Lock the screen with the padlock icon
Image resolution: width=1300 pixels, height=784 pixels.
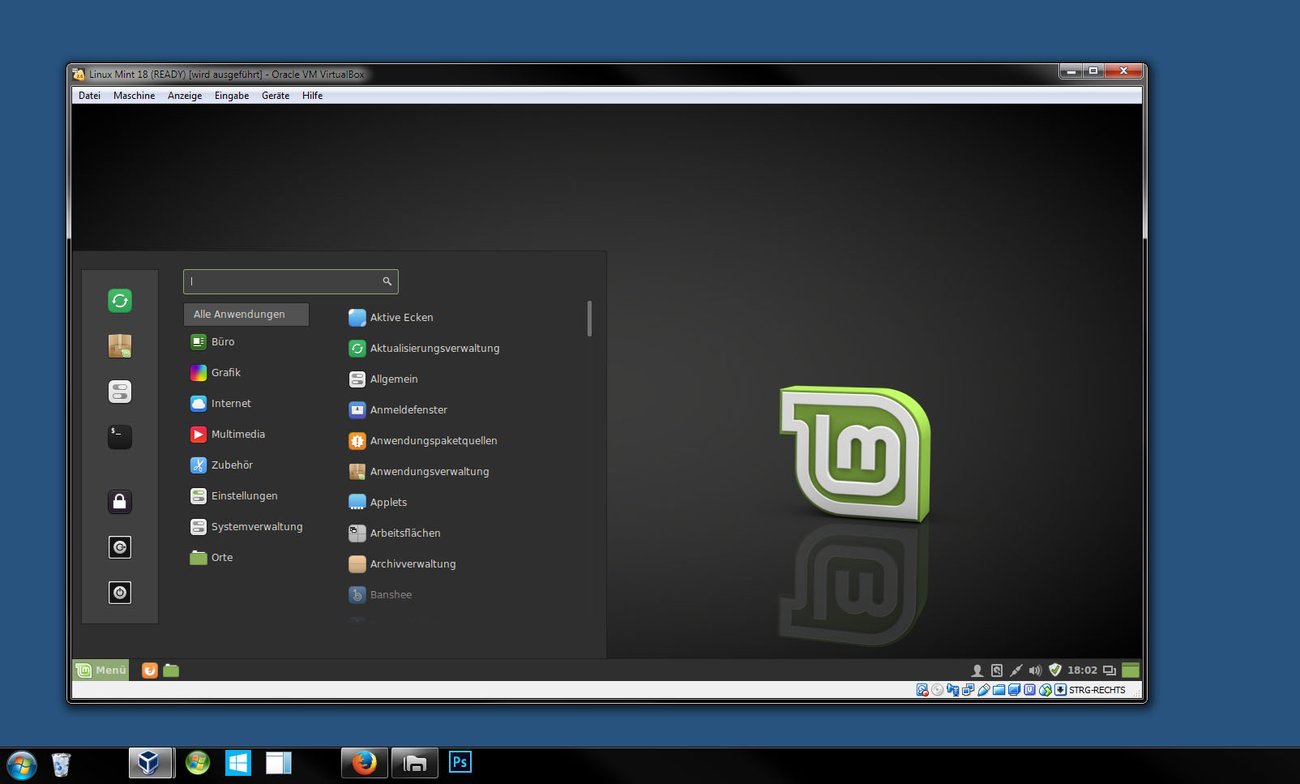119,501
